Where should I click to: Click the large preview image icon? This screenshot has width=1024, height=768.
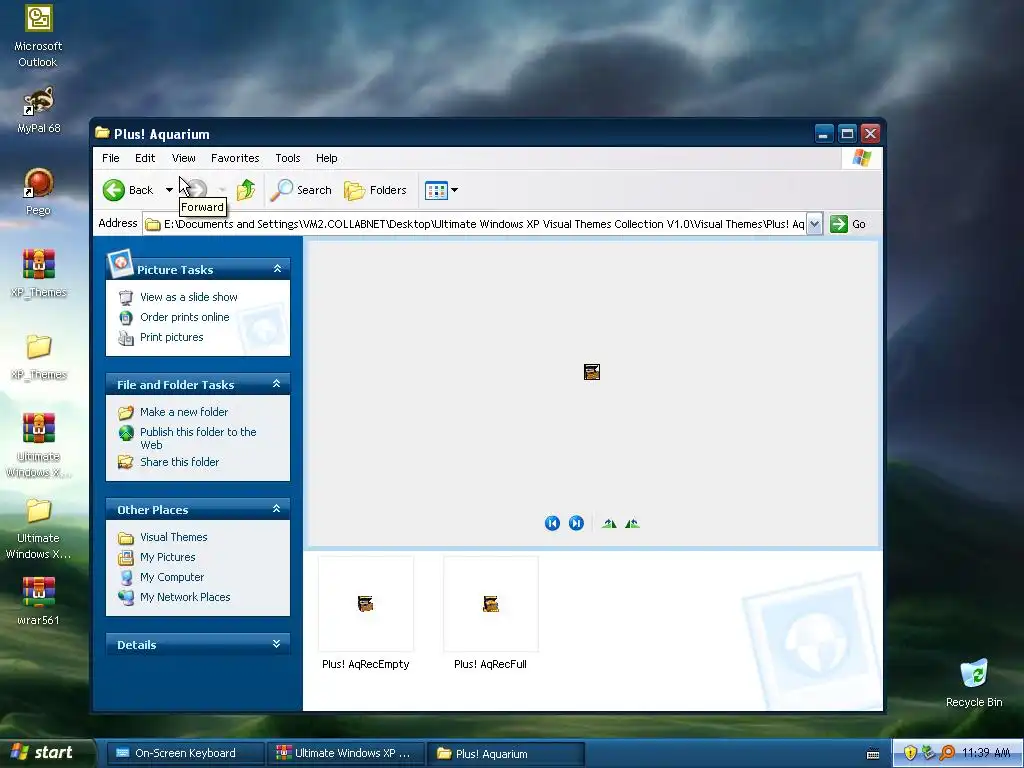coord(592,372)
